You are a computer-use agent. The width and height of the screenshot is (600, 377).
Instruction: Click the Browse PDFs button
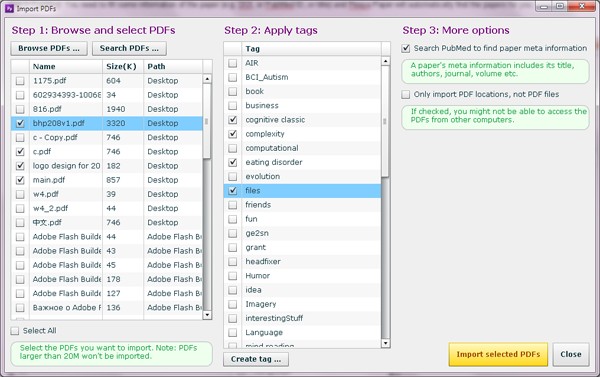(49, 48)
